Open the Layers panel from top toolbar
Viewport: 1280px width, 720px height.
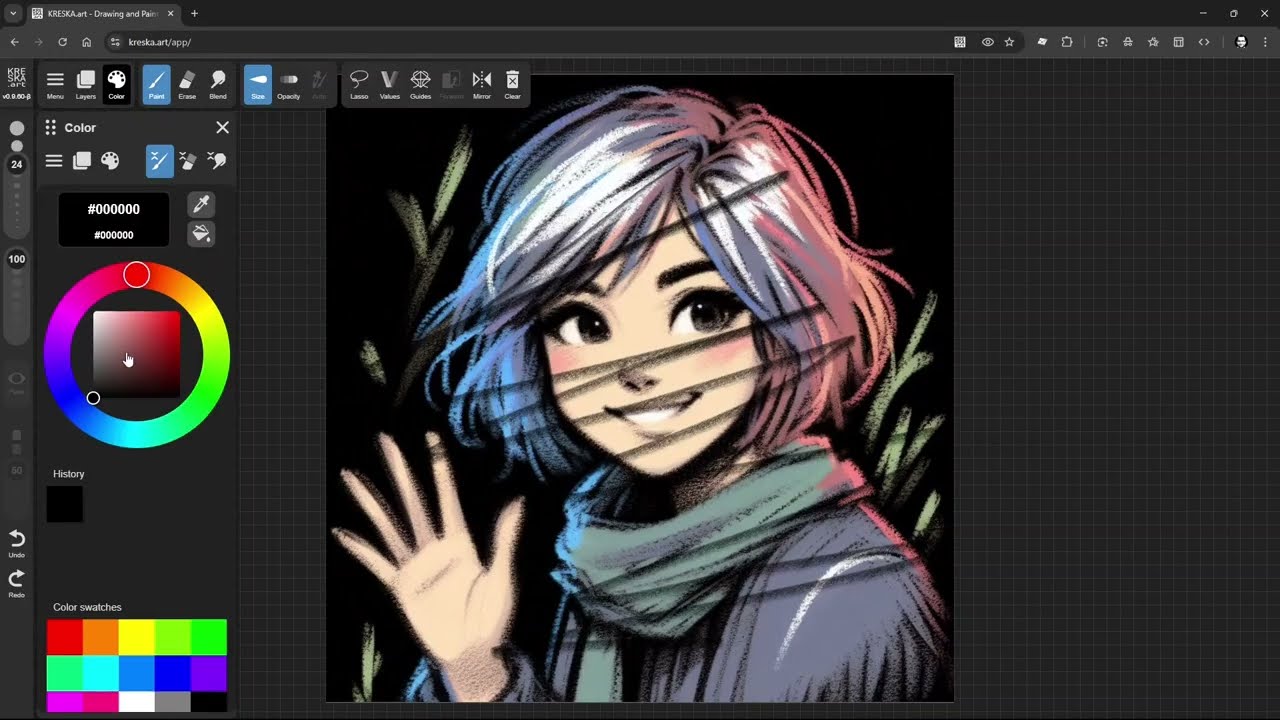pyautogui.click(x=86, y=85)
